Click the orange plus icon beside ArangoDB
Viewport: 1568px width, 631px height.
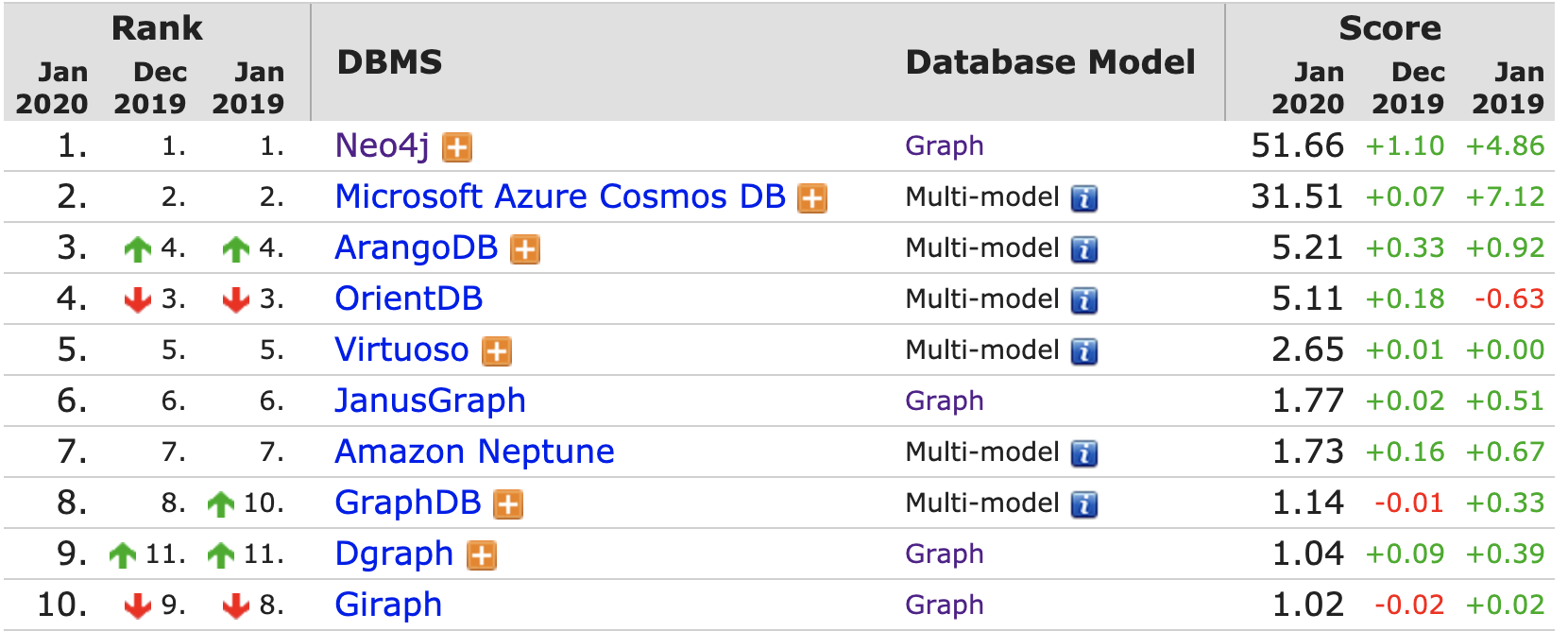coord(525,249)
